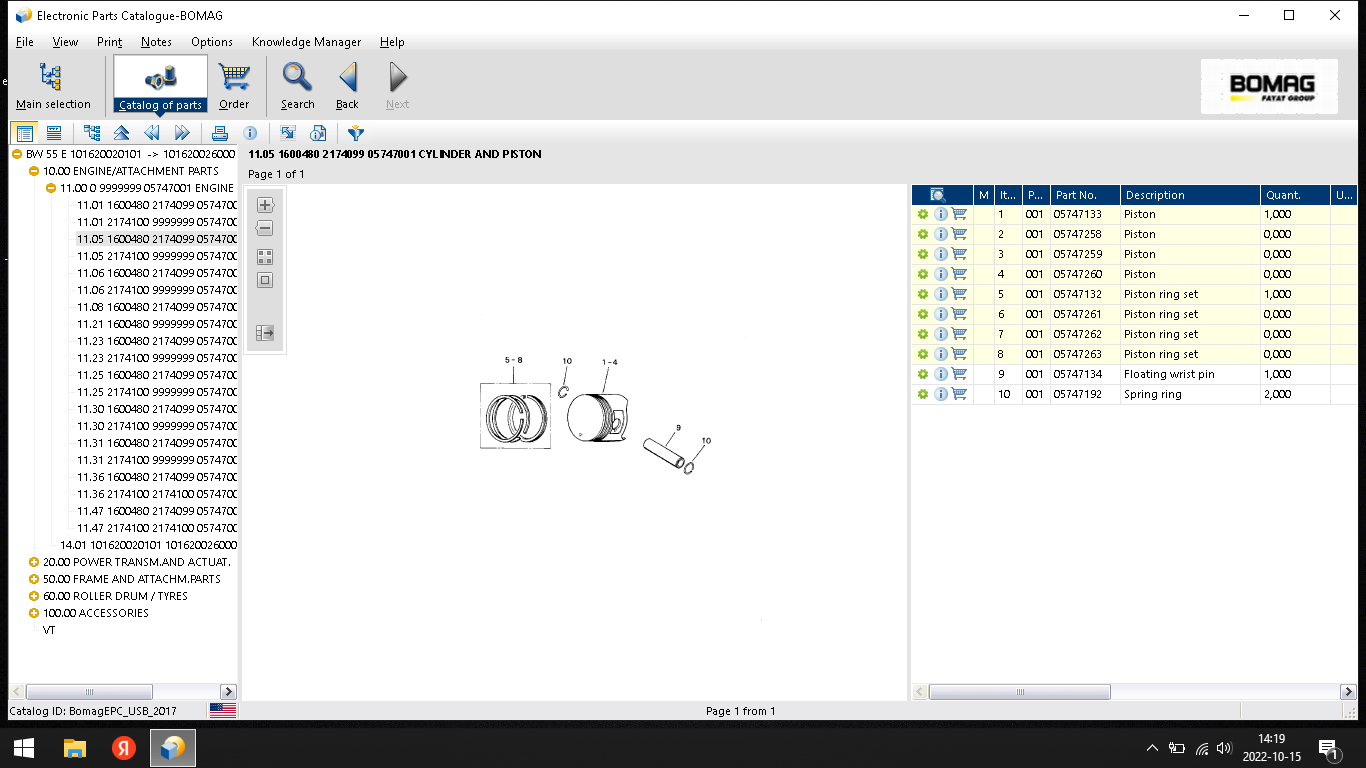The image size is (1366, 768).
Task: Add Floating wrist pin to cart
Action: tap(959, 374)
